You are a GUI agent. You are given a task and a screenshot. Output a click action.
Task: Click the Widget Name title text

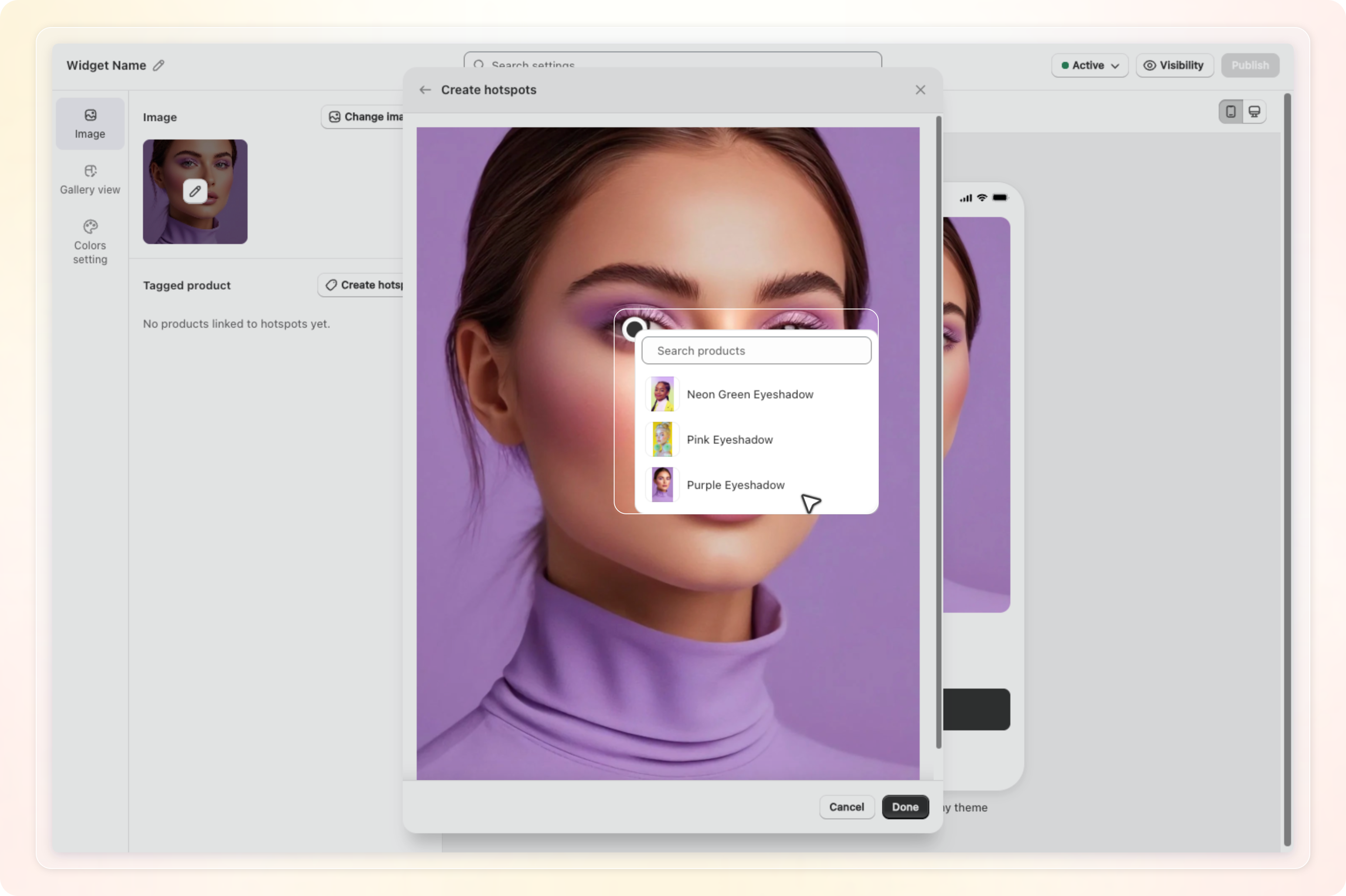pos(106,65)
